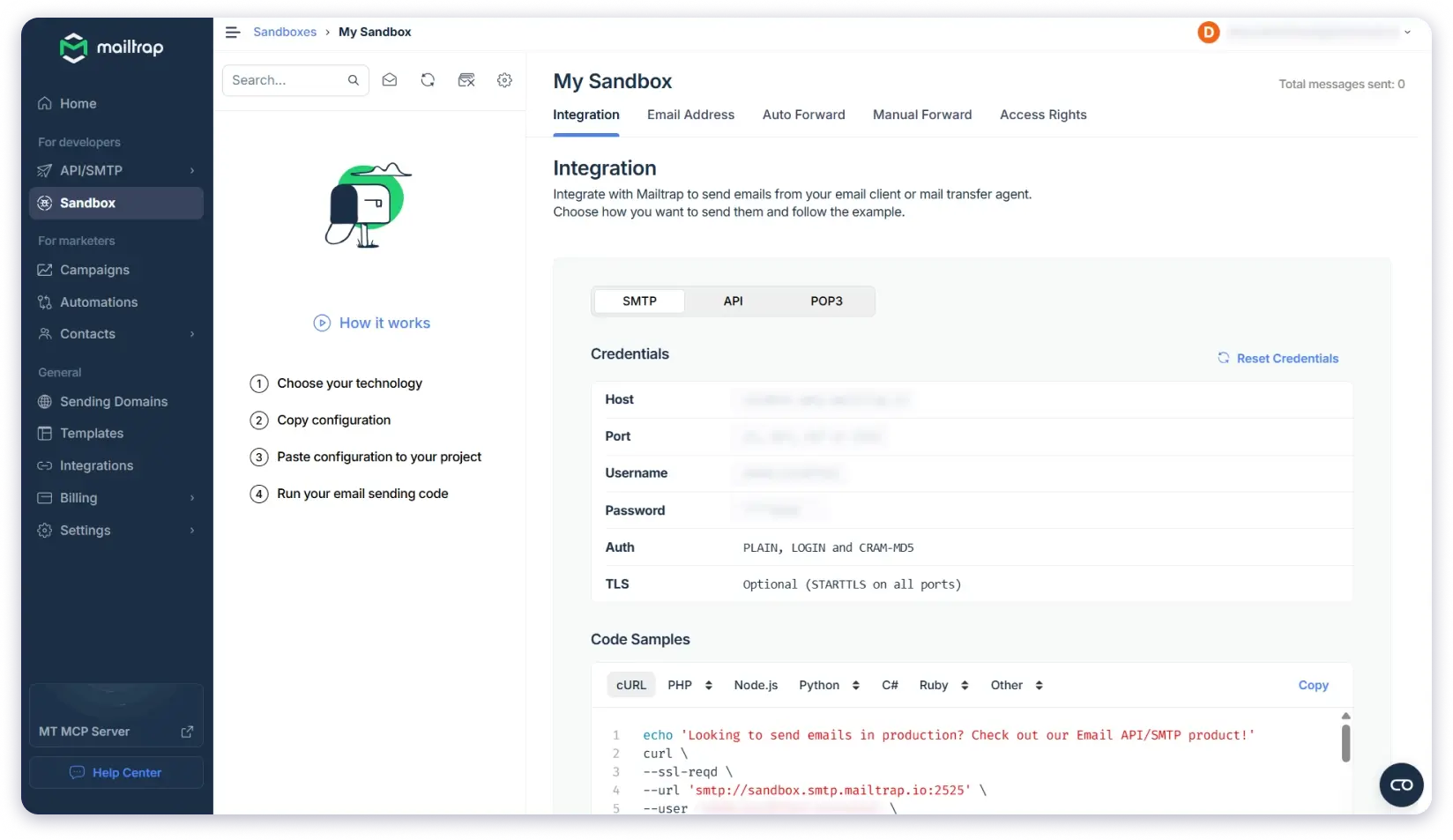
Task: Open sandbox settings gear icon
Action: (x=504, y=80)
